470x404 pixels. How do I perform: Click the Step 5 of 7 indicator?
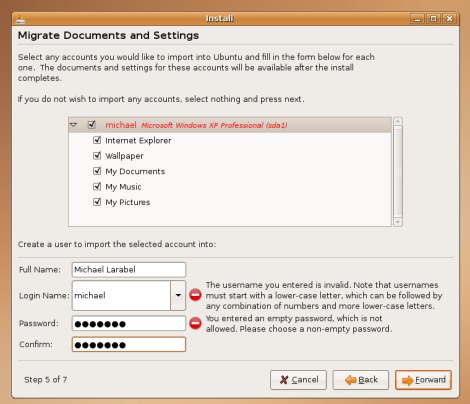[x=46, y=379]
